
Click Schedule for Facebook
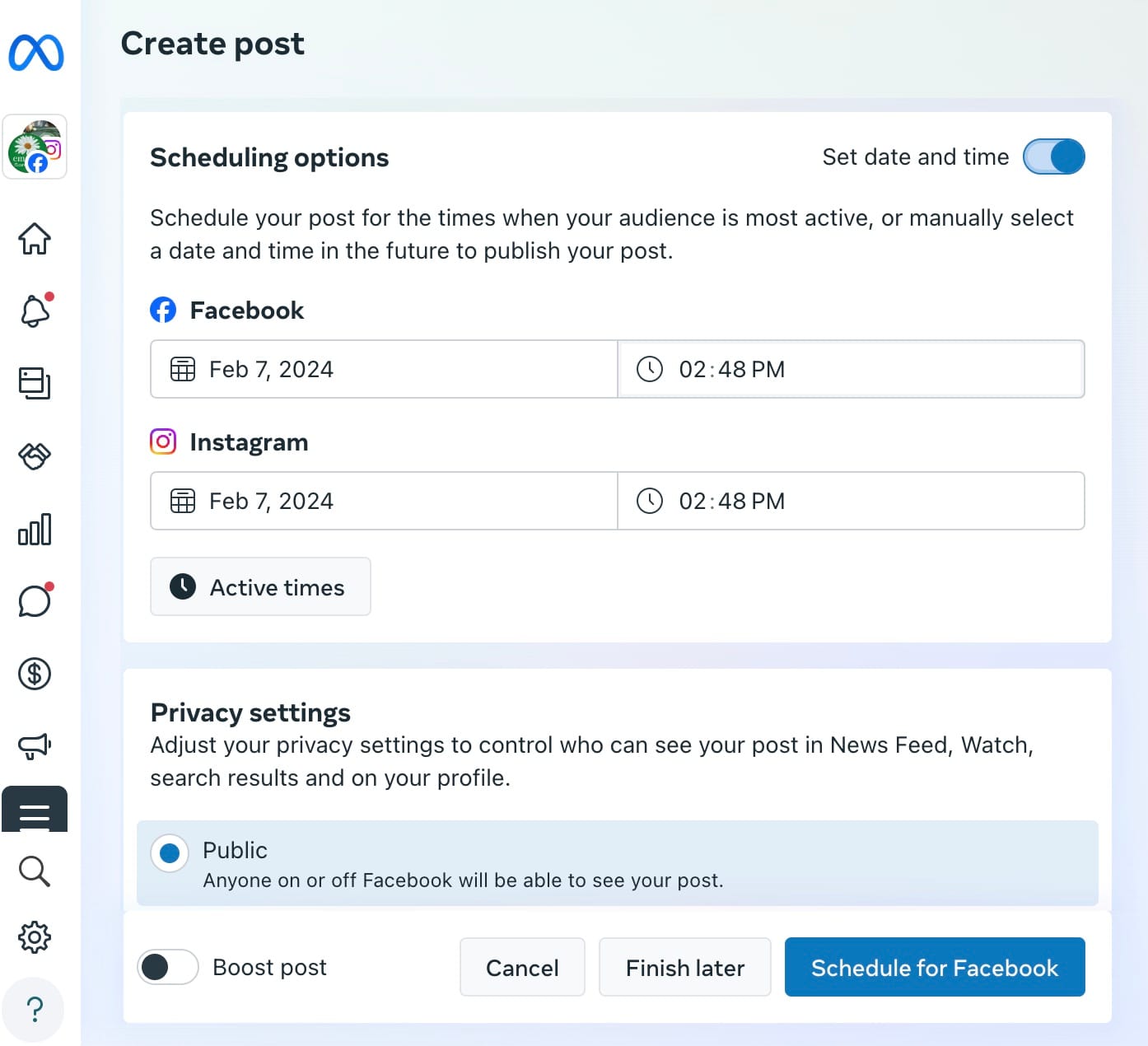pyautogui.click(x=935, y=967)
